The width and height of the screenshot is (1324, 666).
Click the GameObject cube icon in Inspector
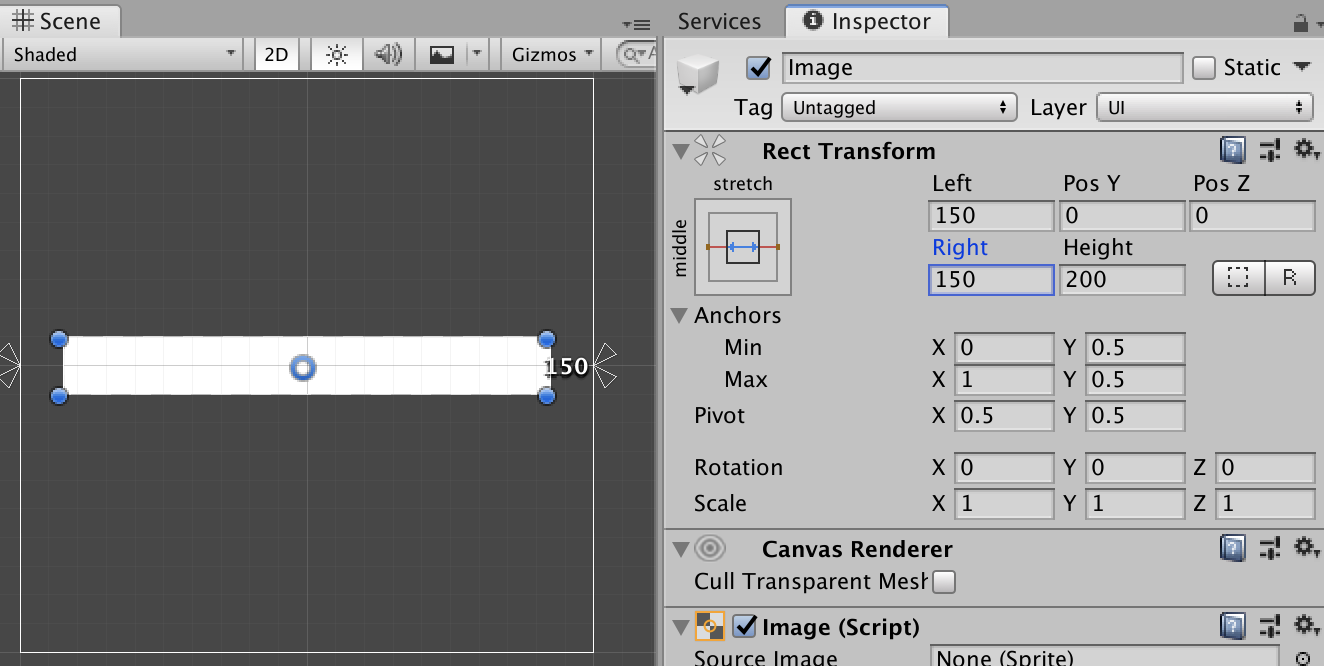pyautogui.click(x=697, y=73)
